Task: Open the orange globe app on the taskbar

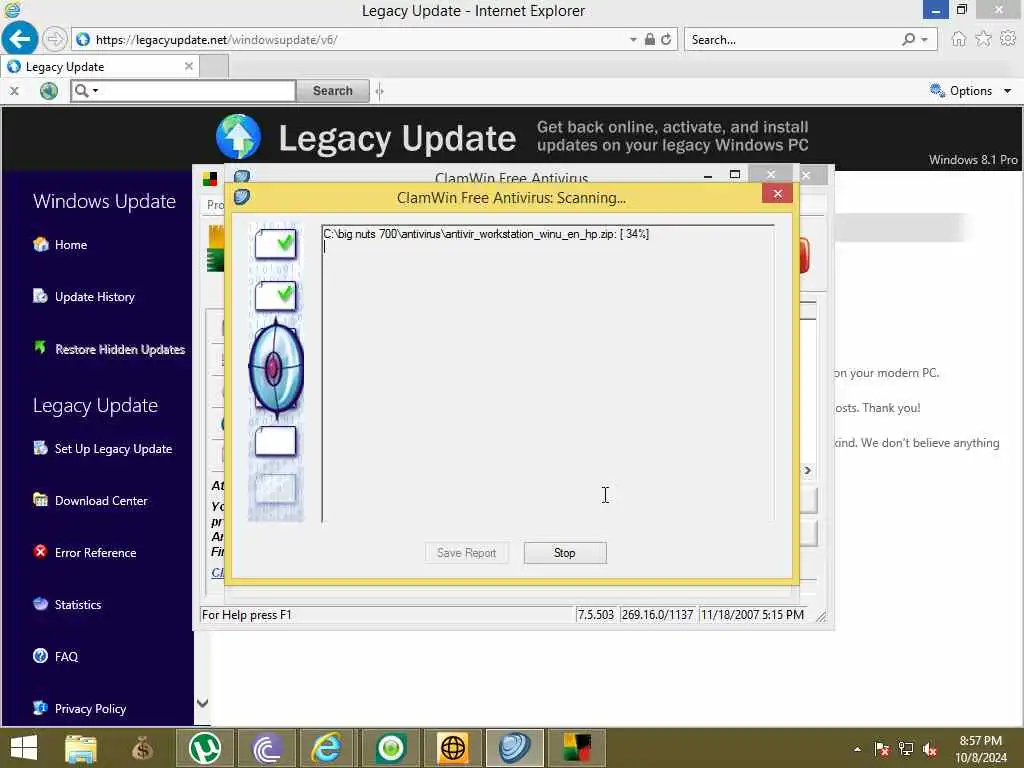Action: pos(453,748)
